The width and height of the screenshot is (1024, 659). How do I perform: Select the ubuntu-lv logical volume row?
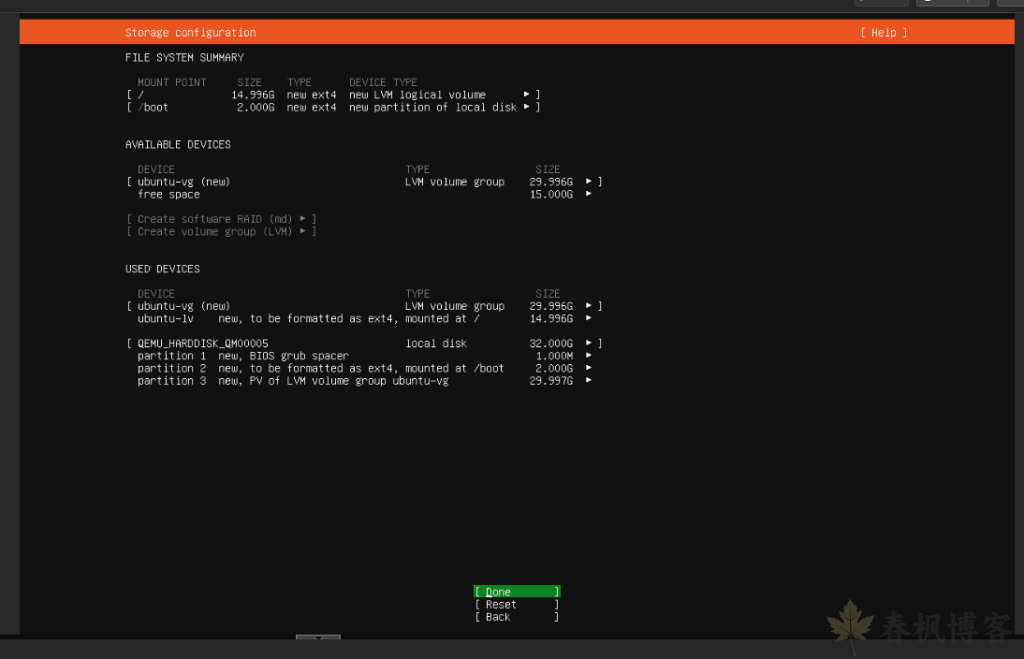click(364, 319)
